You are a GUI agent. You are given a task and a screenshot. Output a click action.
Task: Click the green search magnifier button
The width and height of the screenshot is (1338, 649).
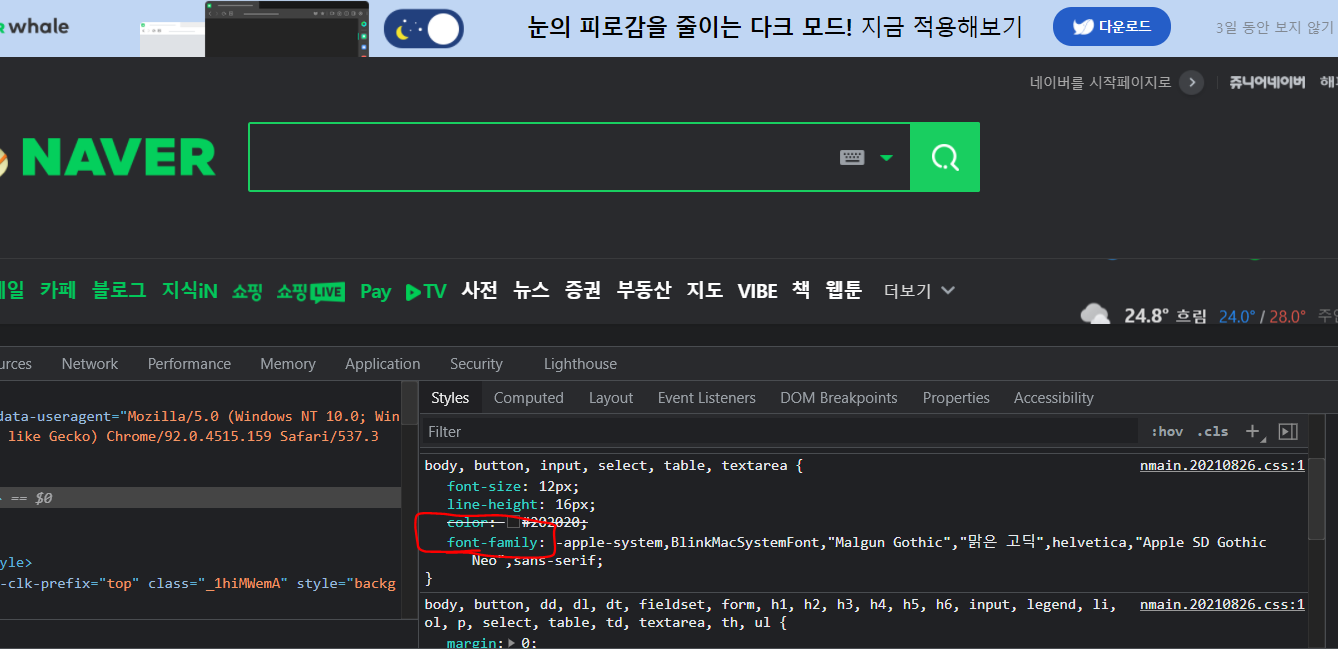pos(945,157)
